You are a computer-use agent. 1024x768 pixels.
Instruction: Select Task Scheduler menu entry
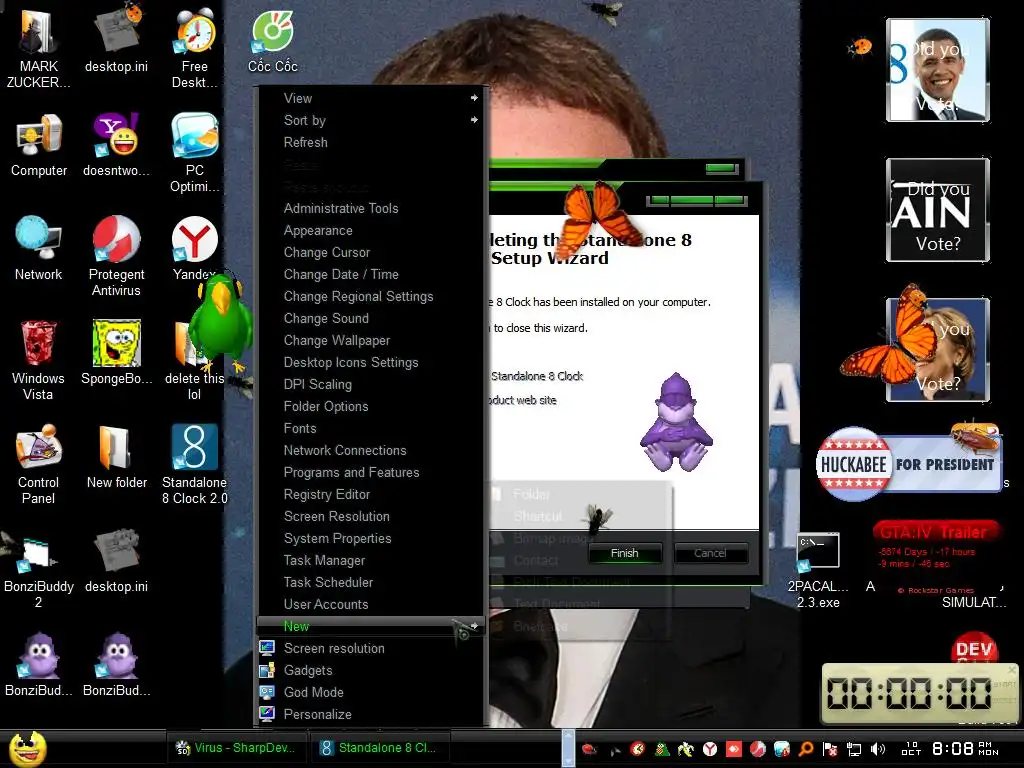(x=371, y=582)
